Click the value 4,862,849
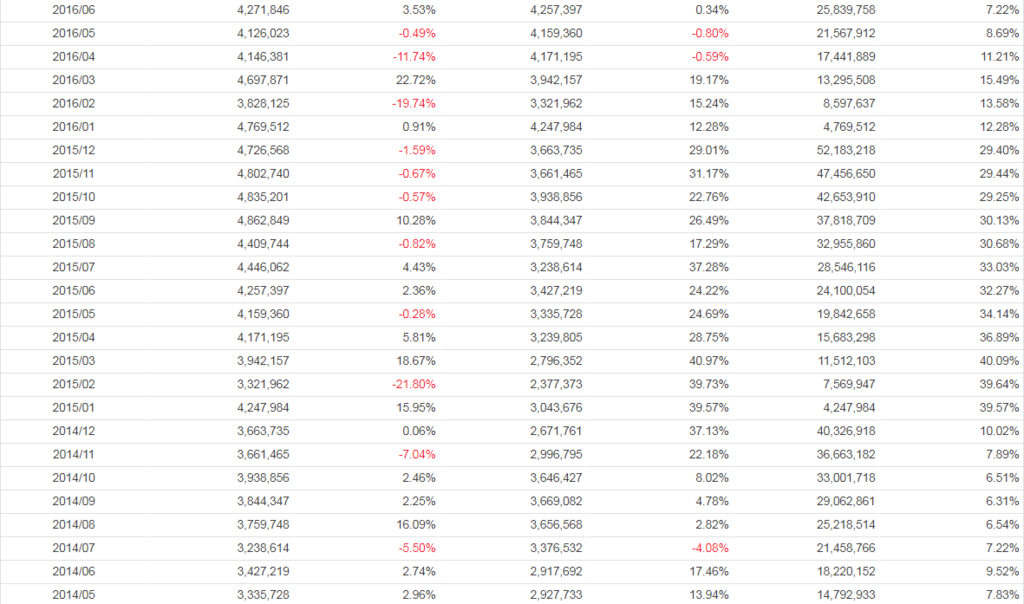Image resolution: width=1024 pixels, height=604 pixels. tap(263, 220)
